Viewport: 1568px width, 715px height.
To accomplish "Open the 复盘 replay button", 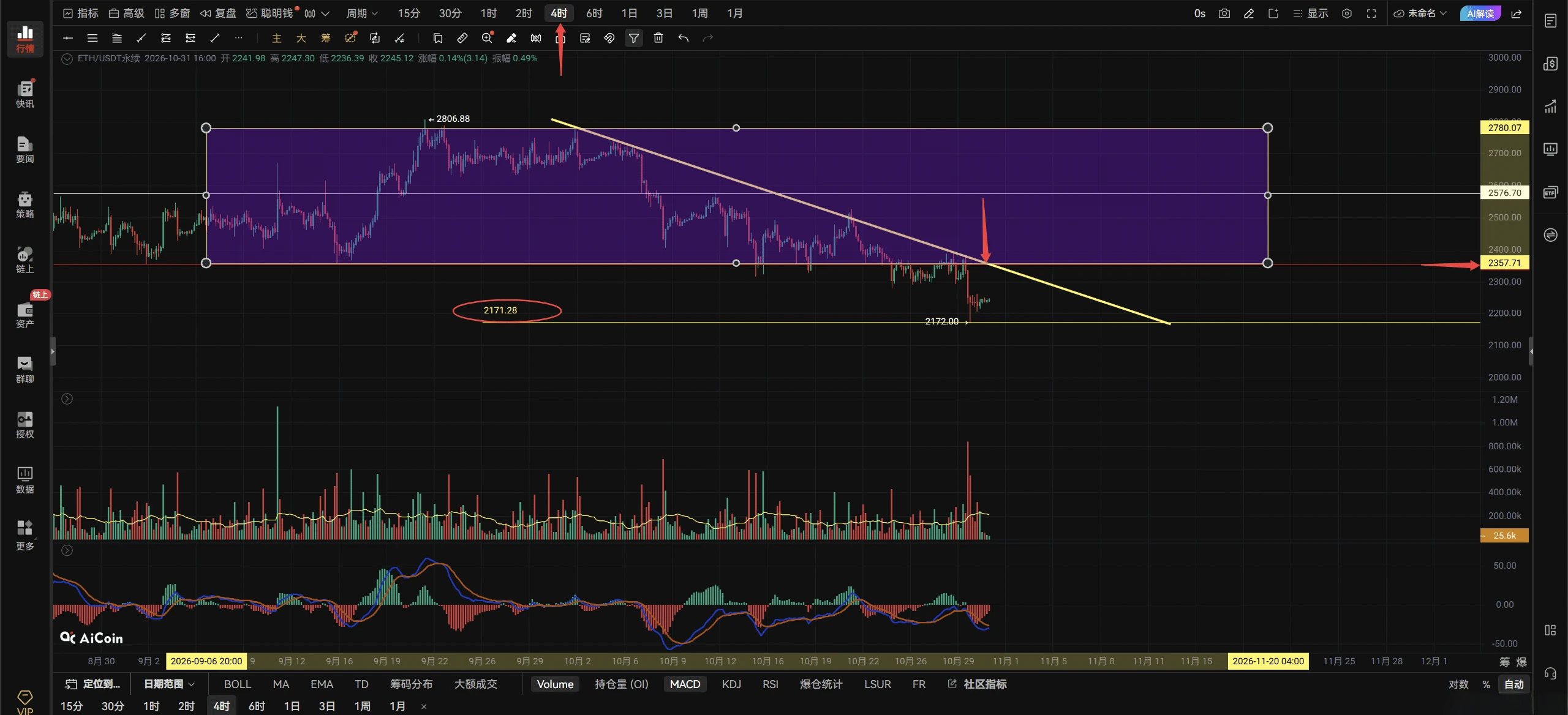I will click(218, 13).
